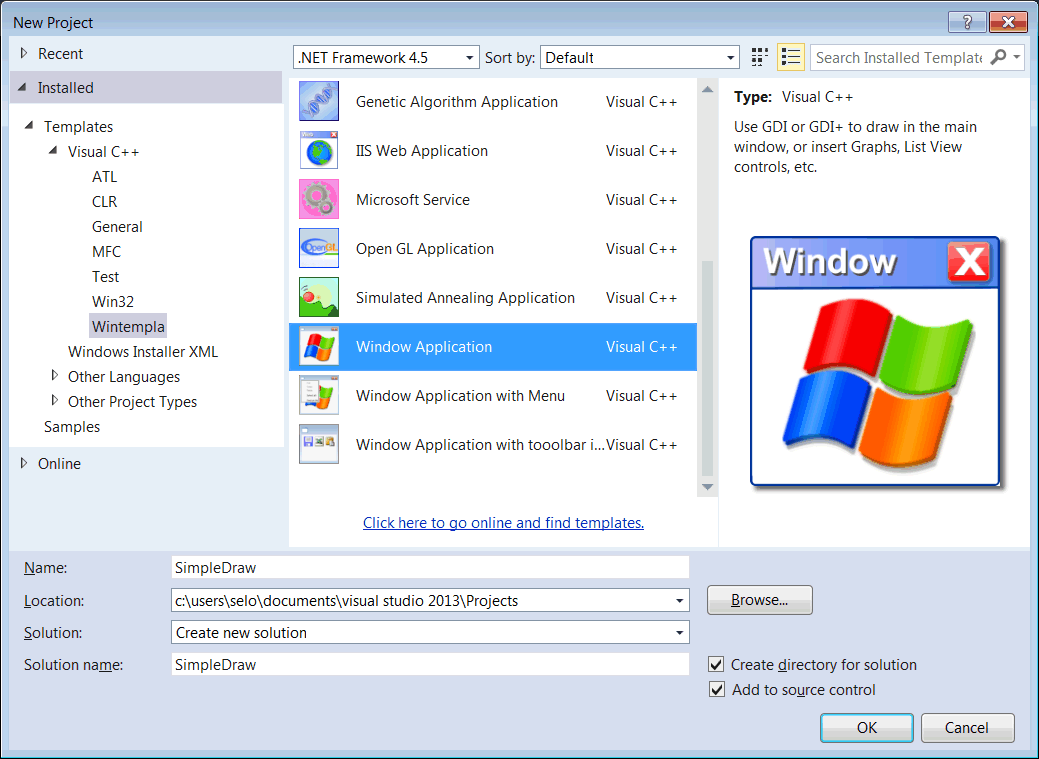Viewport: 1039px width, 759px height.
Task: Click the Name field SimpleDraw
Action: [430, 567]
